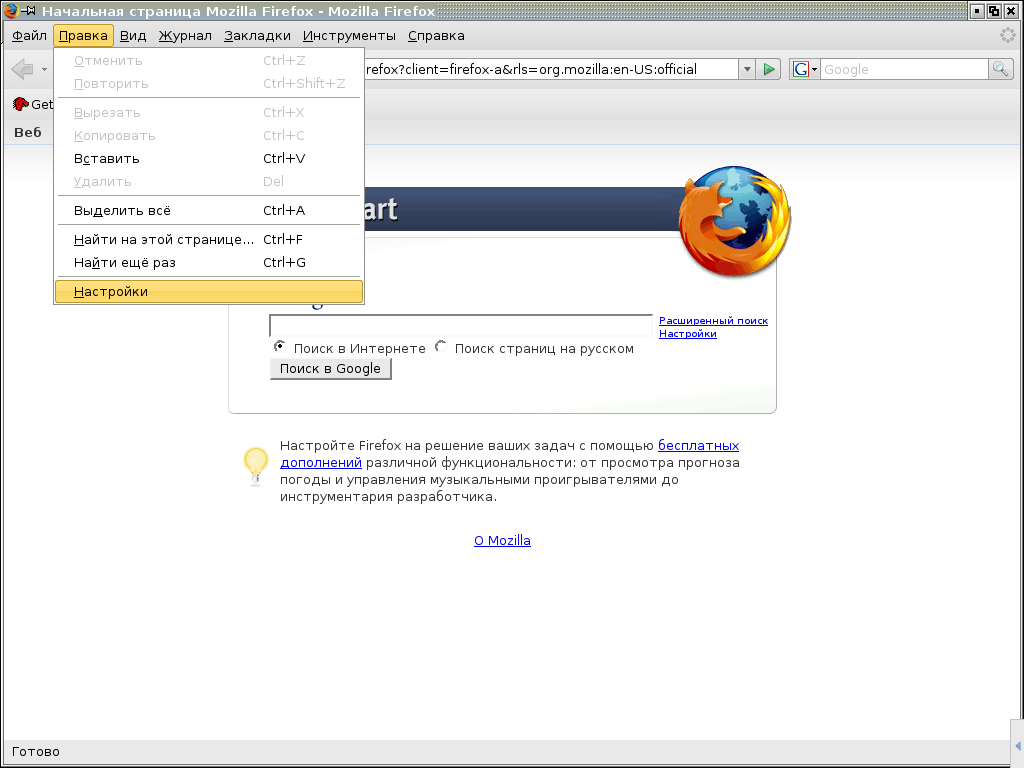Open the Журнал menu
The image size is (1024, 768).
tap(185, 36)
